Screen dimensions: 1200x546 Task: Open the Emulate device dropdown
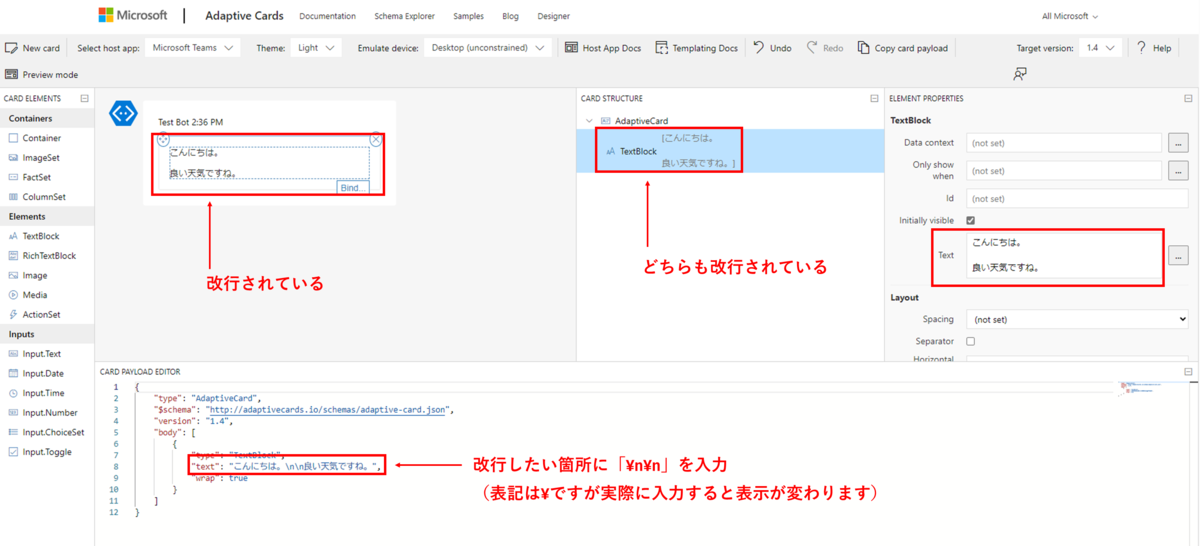(x=489, y=48)
